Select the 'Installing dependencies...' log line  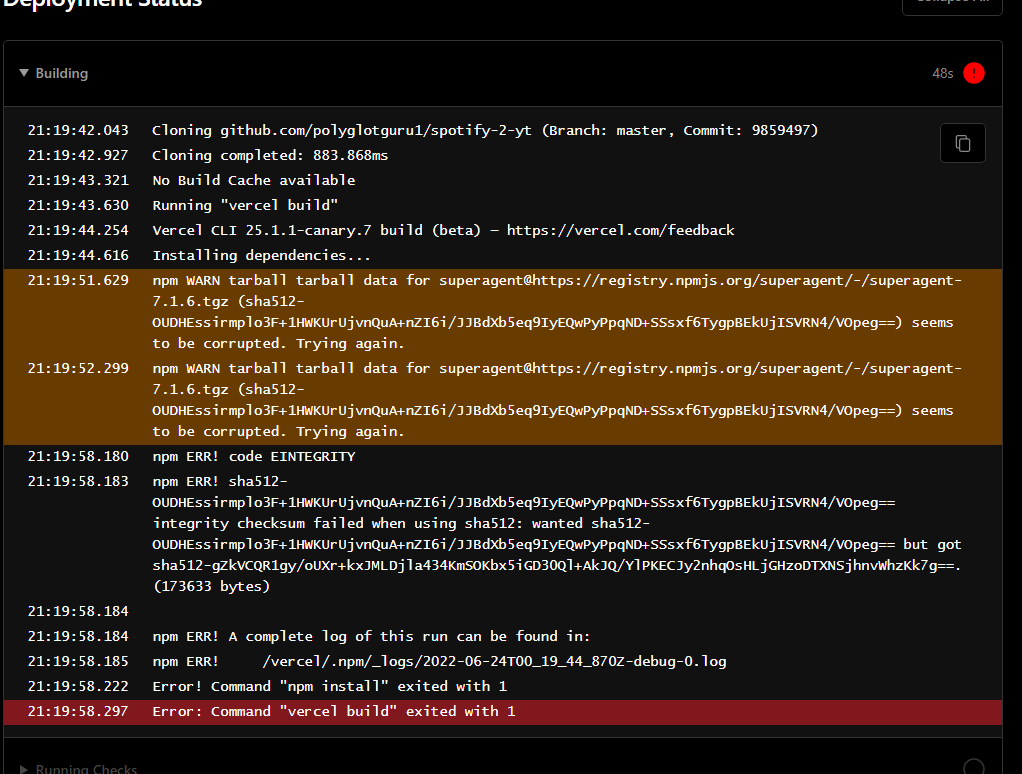(261, 255)
